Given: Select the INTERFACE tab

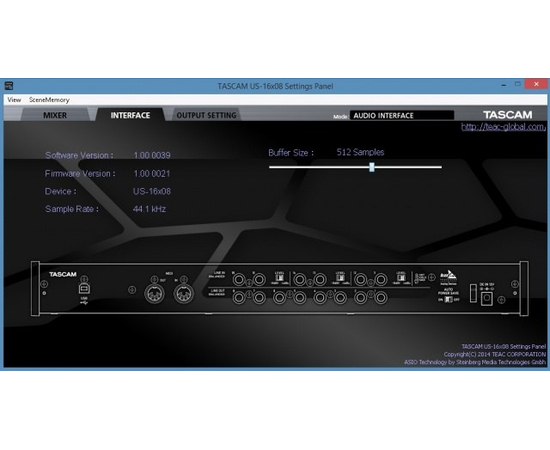Looking at the screenshot, I should coord(130,115).
